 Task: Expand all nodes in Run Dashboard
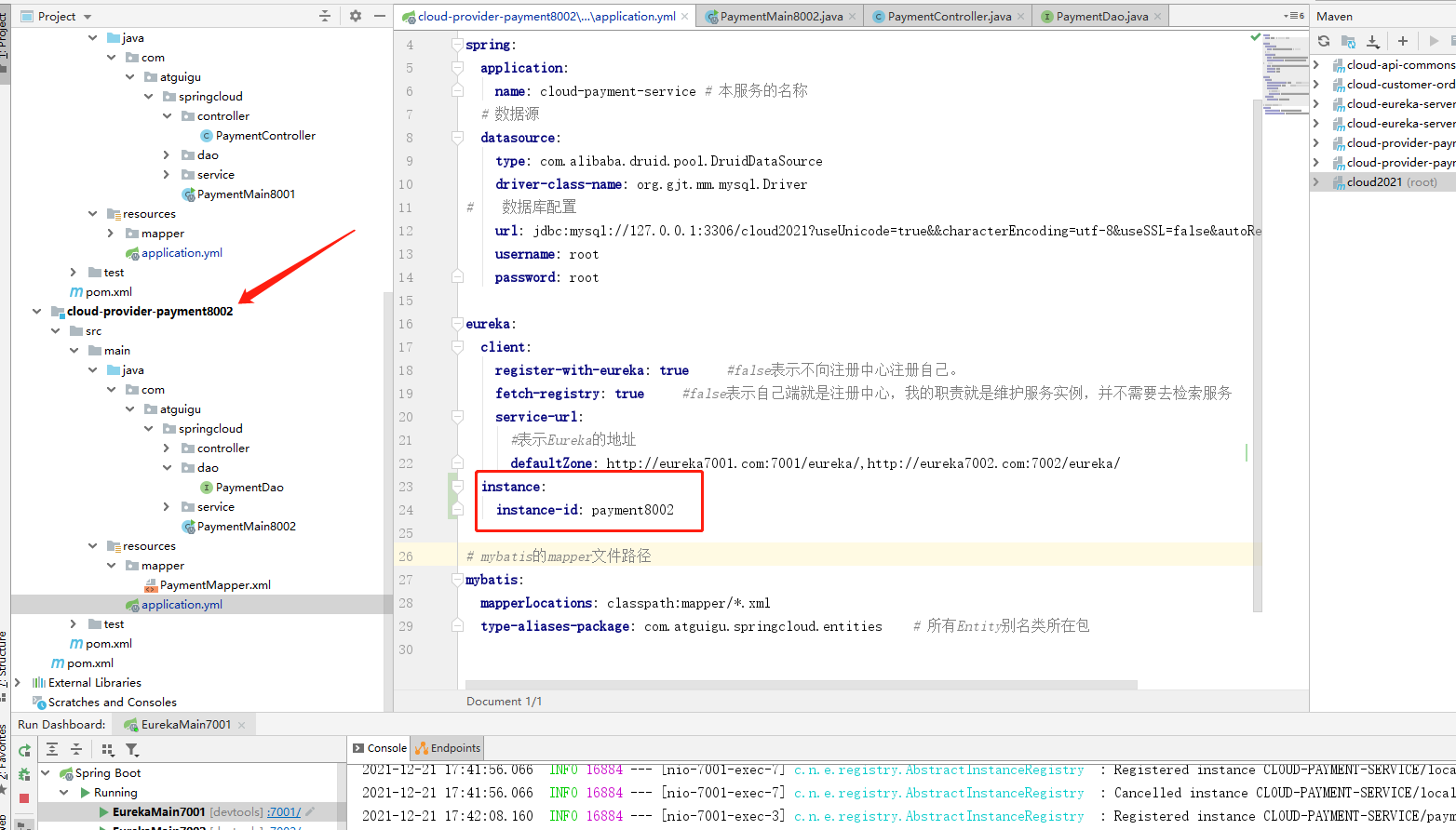click(52, 749)
